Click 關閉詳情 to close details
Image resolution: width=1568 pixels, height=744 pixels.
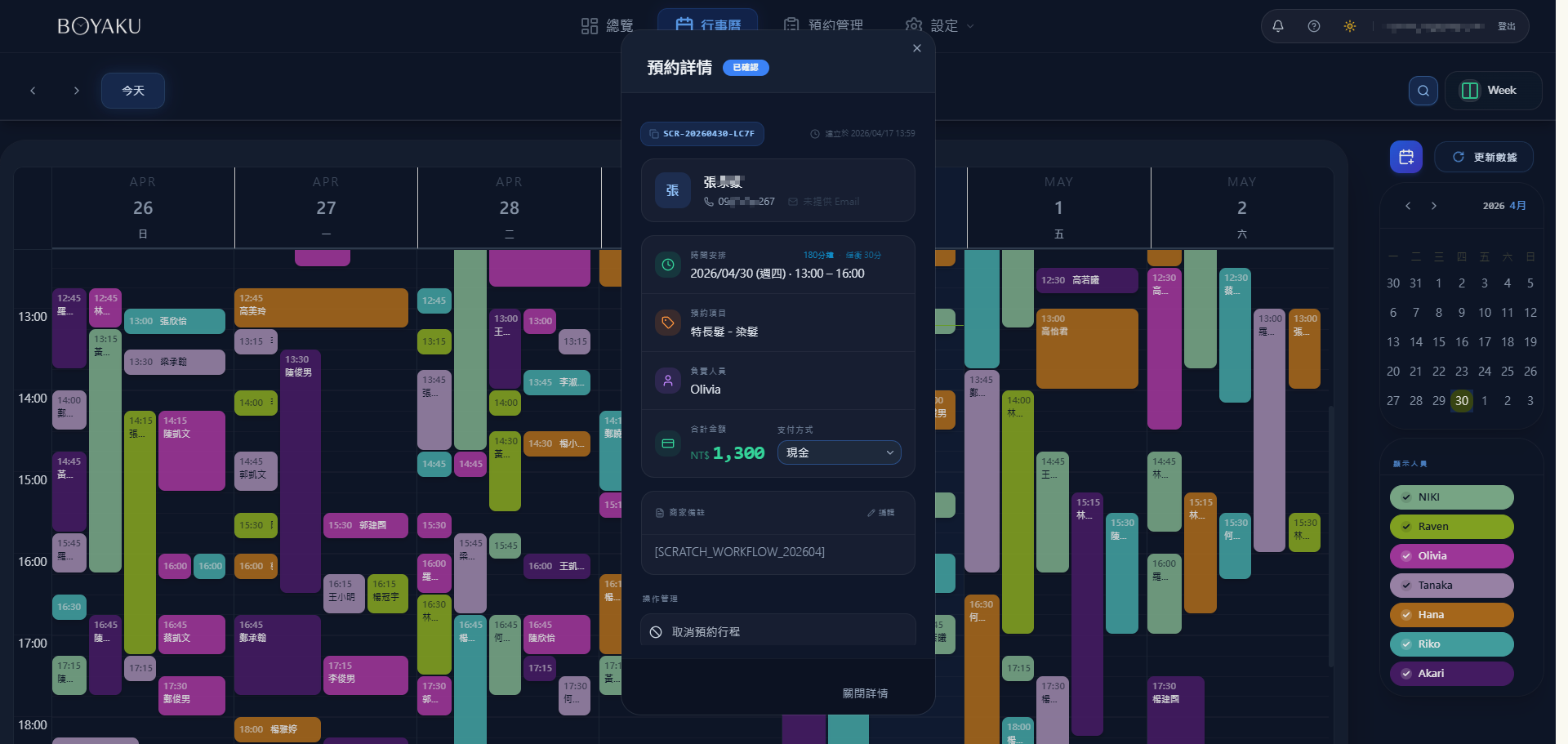pos(865,693)
